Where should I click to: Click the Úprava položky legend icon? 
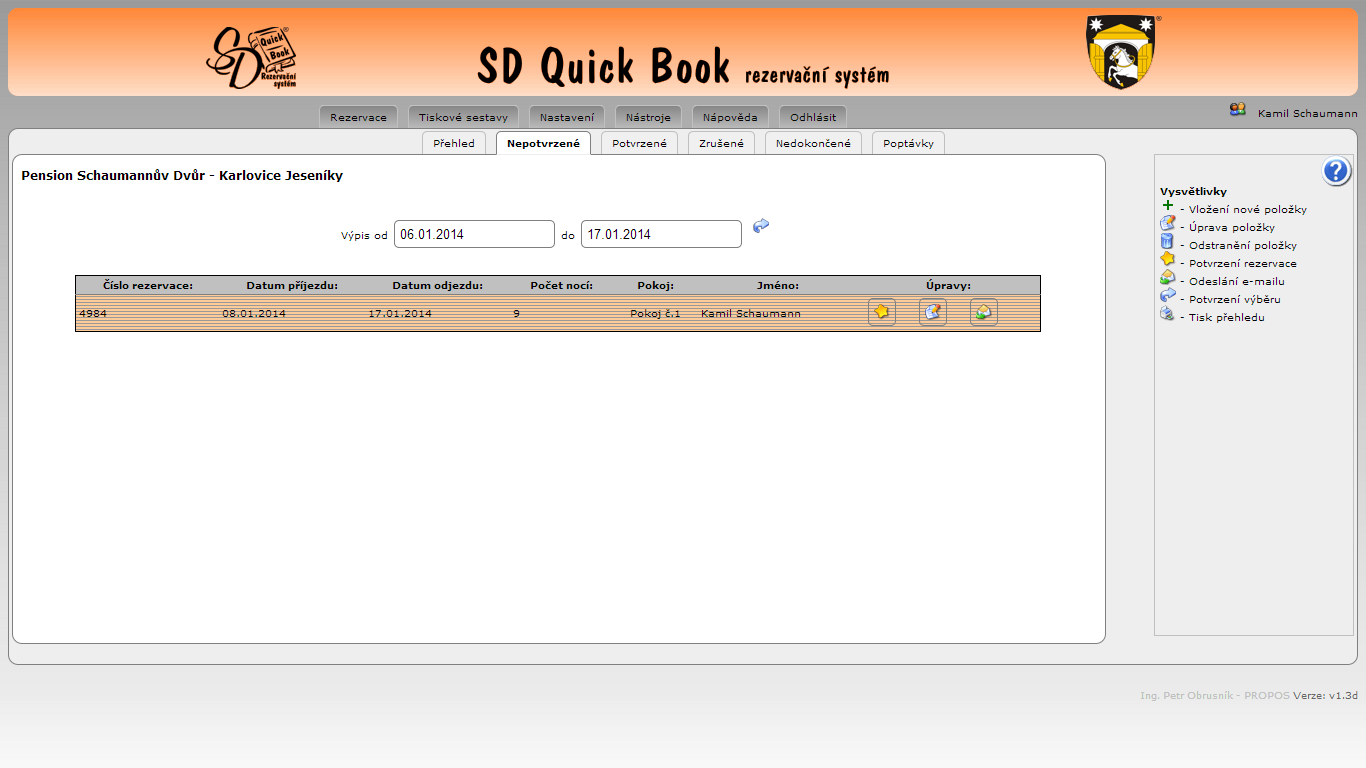click(1167, 223)
